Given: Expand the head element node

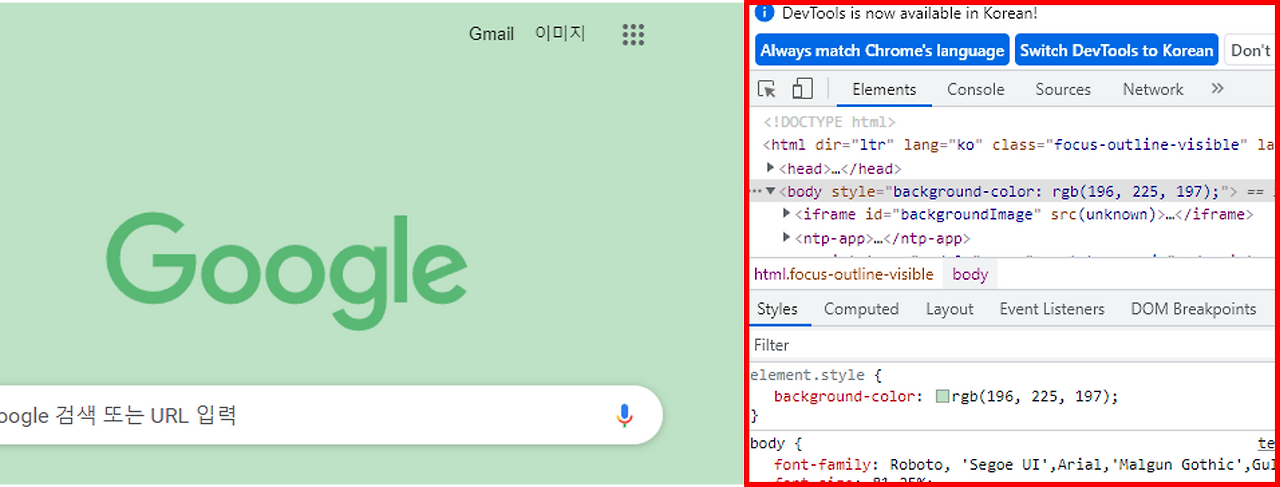Looking at the screenshot, I should (x=771, y=168).
